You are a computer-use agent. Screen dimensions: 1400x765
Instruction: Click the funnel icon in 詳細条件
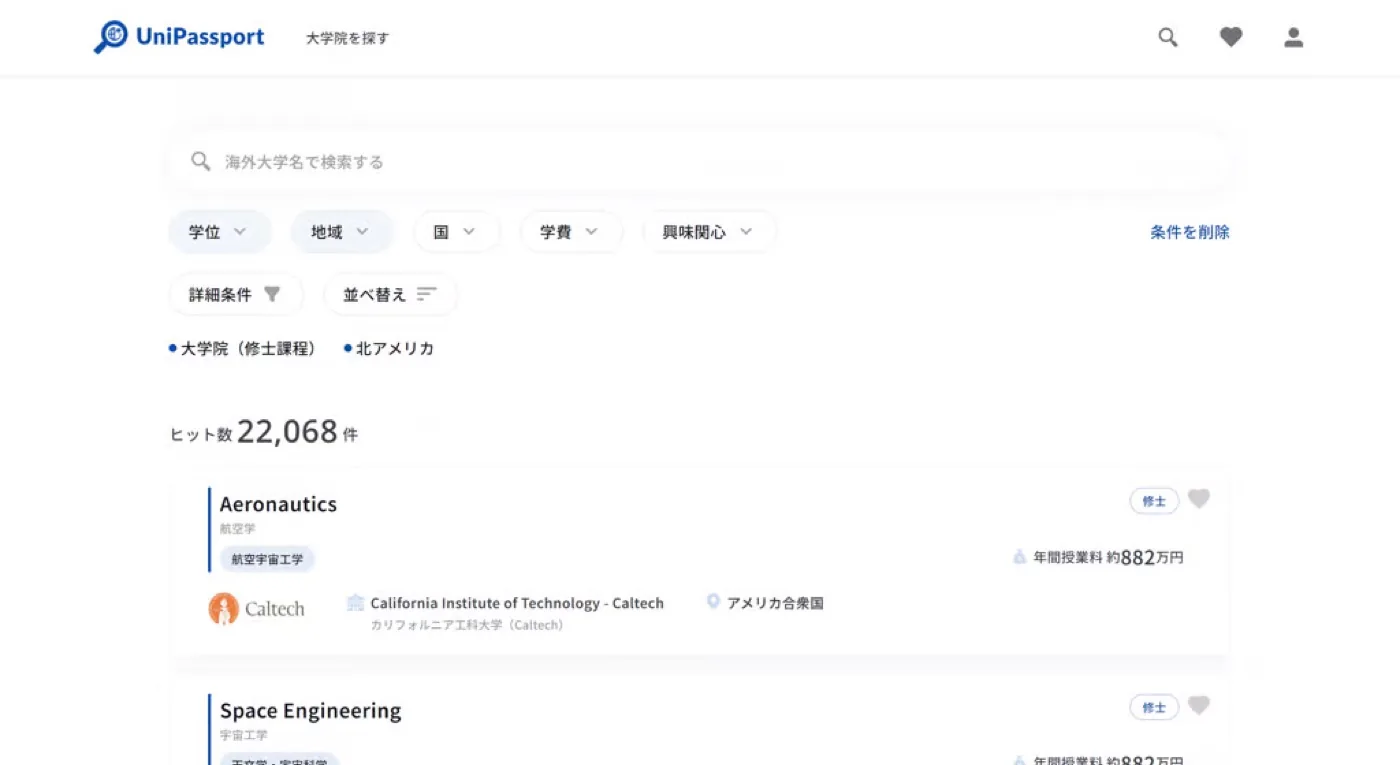272,294
